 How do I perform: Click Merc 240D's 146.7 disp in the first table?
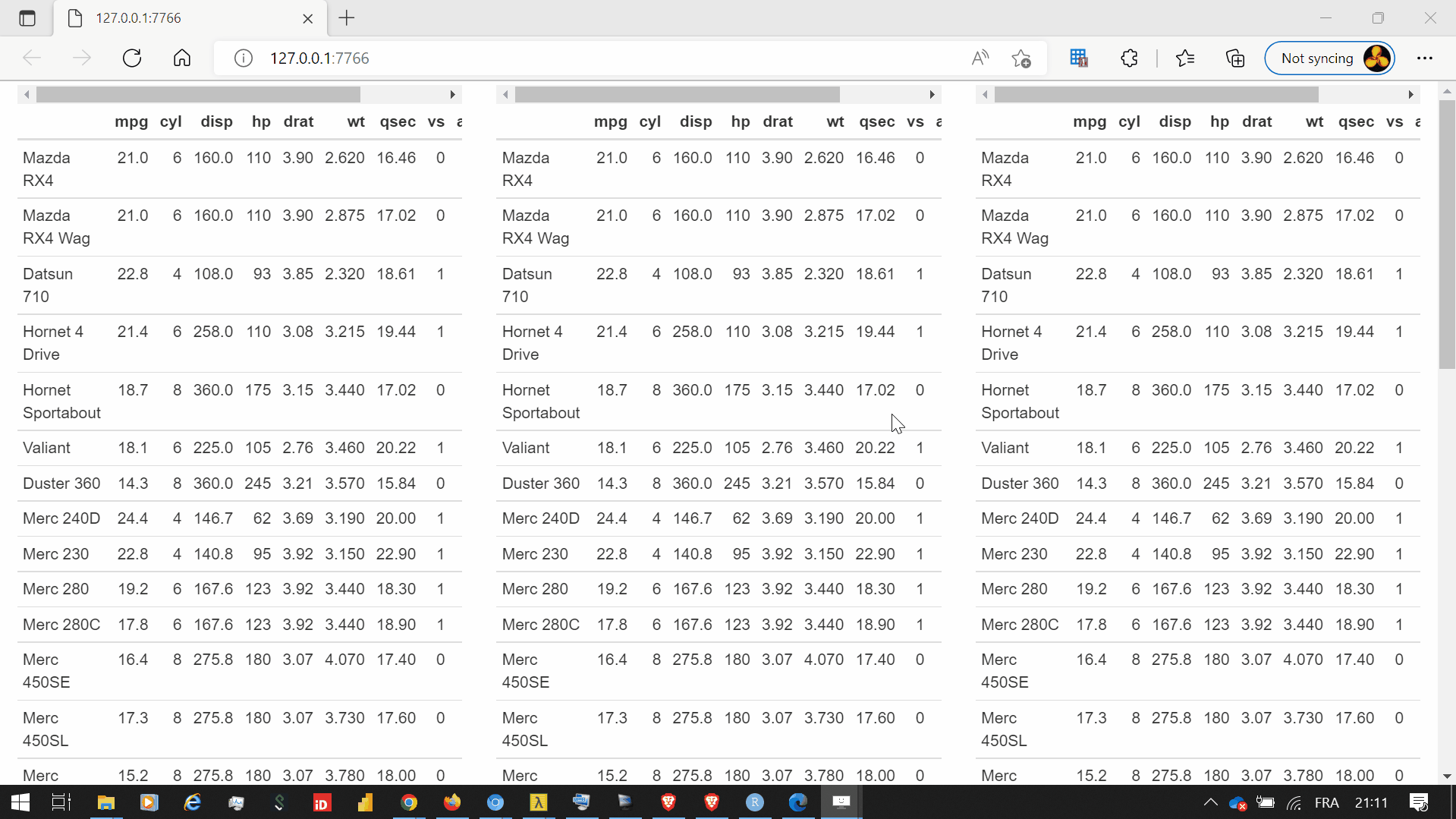pyautogui.click(x=212, y=518)
